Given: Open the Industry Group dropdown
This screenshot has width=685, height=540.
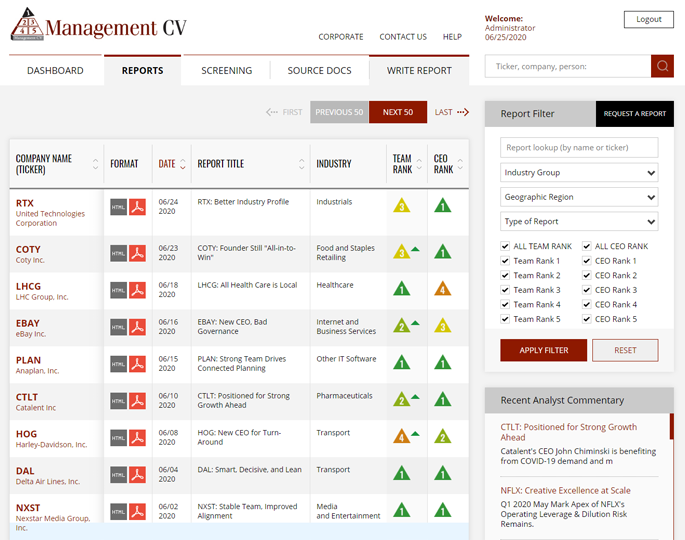Looking at the screenshot, I should 579,173.
